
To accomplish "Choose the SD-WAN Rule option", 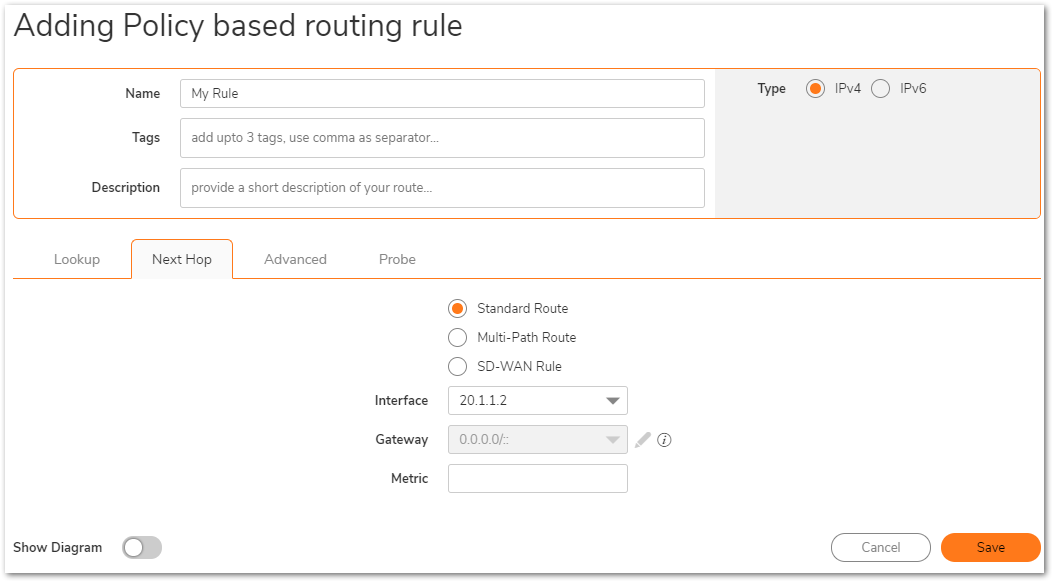I will click(457, 367).
